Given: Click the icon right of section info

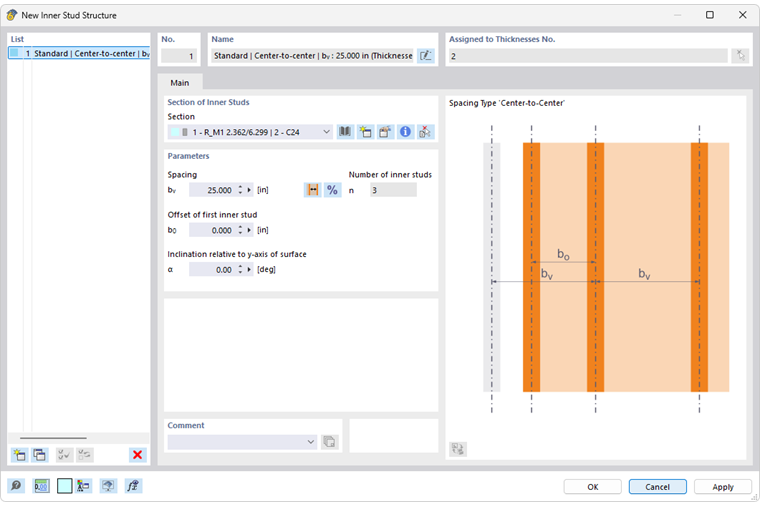Looking at the screenshot, I should [425, 132].
